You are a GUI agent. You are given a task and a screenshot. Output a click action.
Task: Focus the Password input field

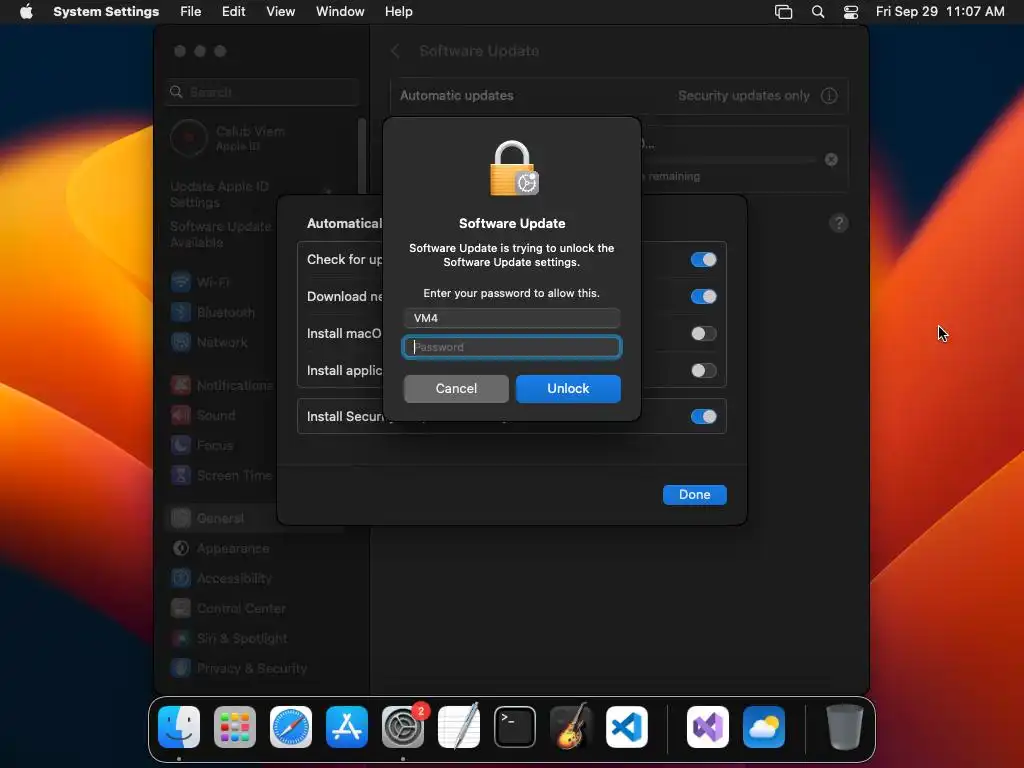512,347
